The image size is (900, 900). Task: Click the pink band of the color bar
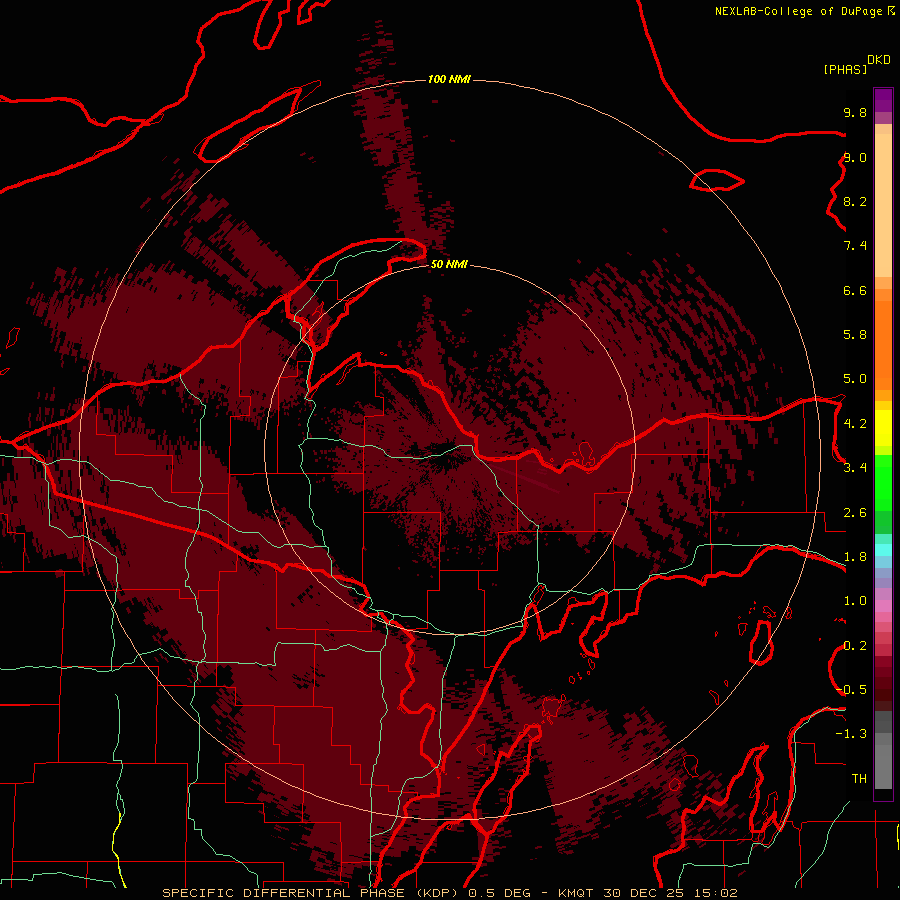tap(883, 606)
